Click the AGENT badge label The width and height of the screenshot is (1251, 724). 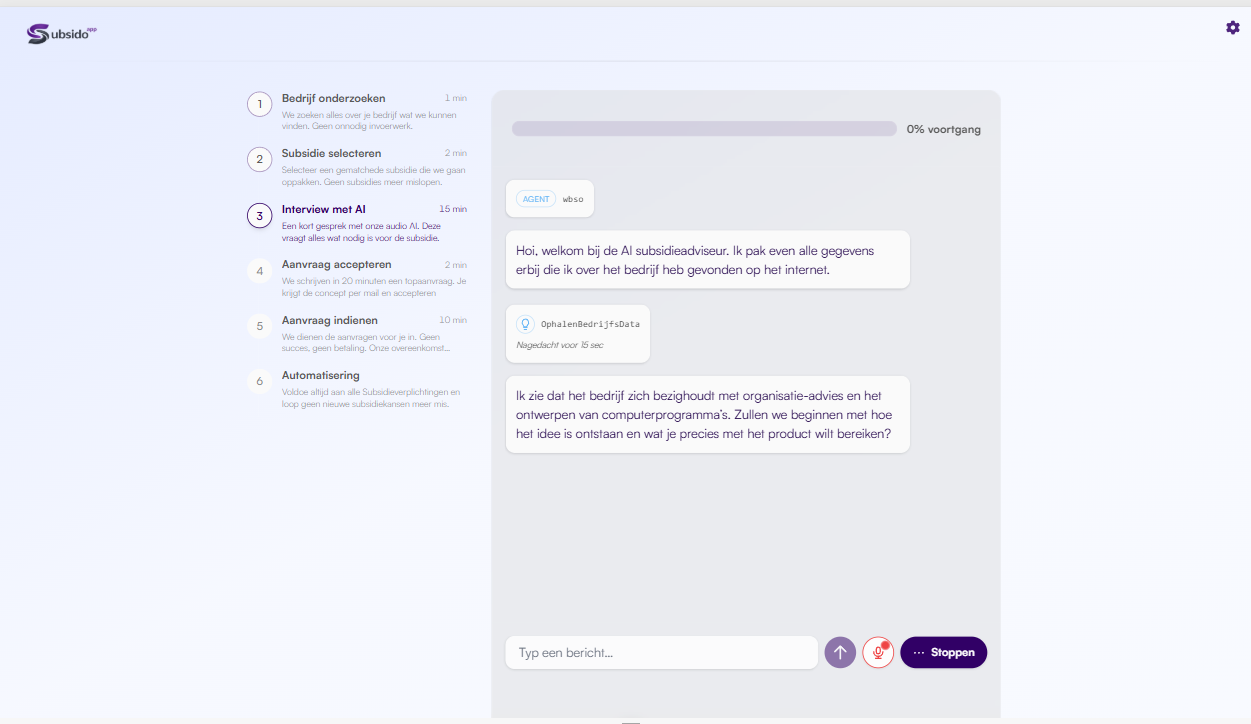[536, 199]
